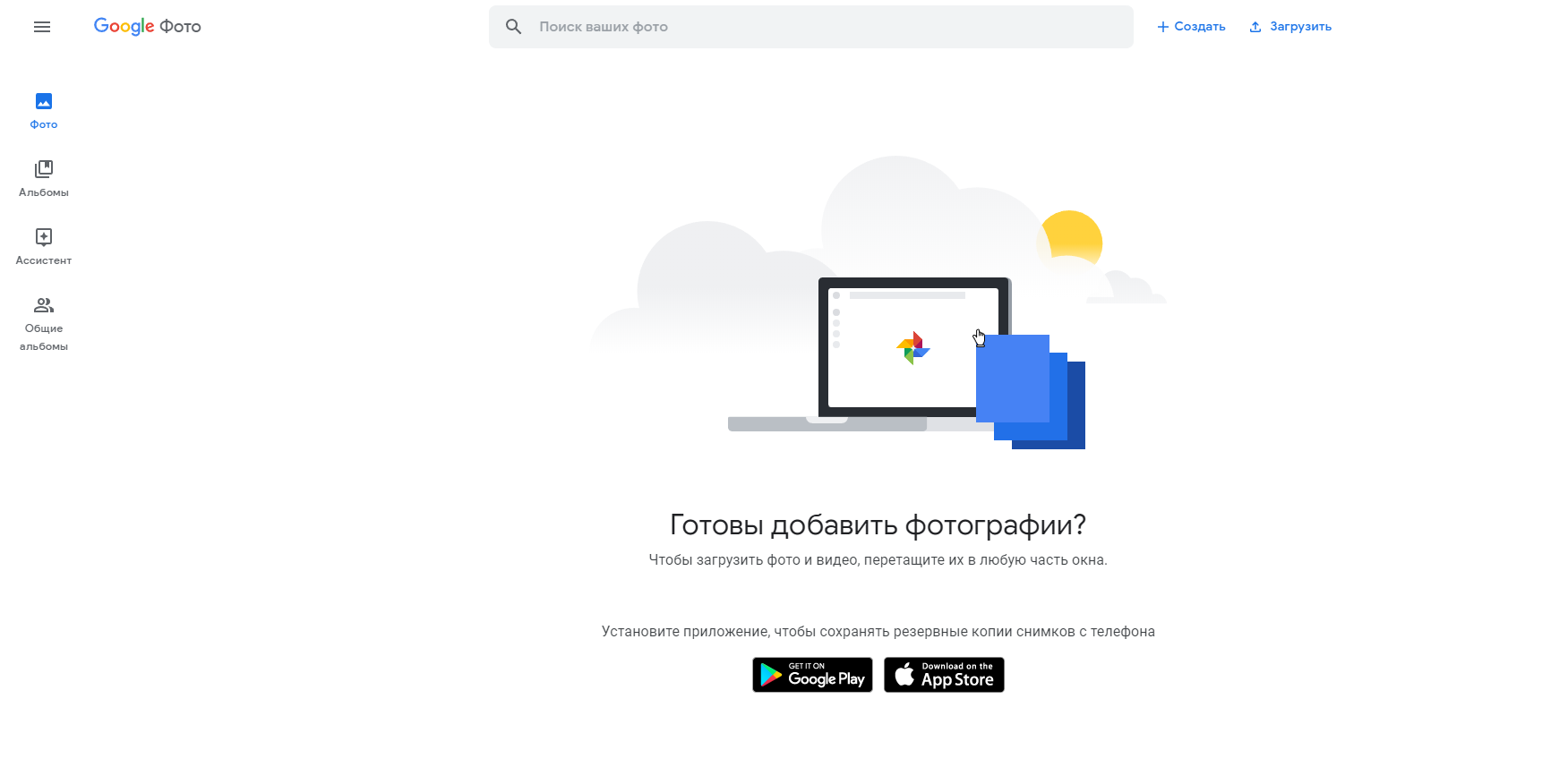Click the Google Фото logo
This screenshot has height=784, width=1542.
click(148, 27)
